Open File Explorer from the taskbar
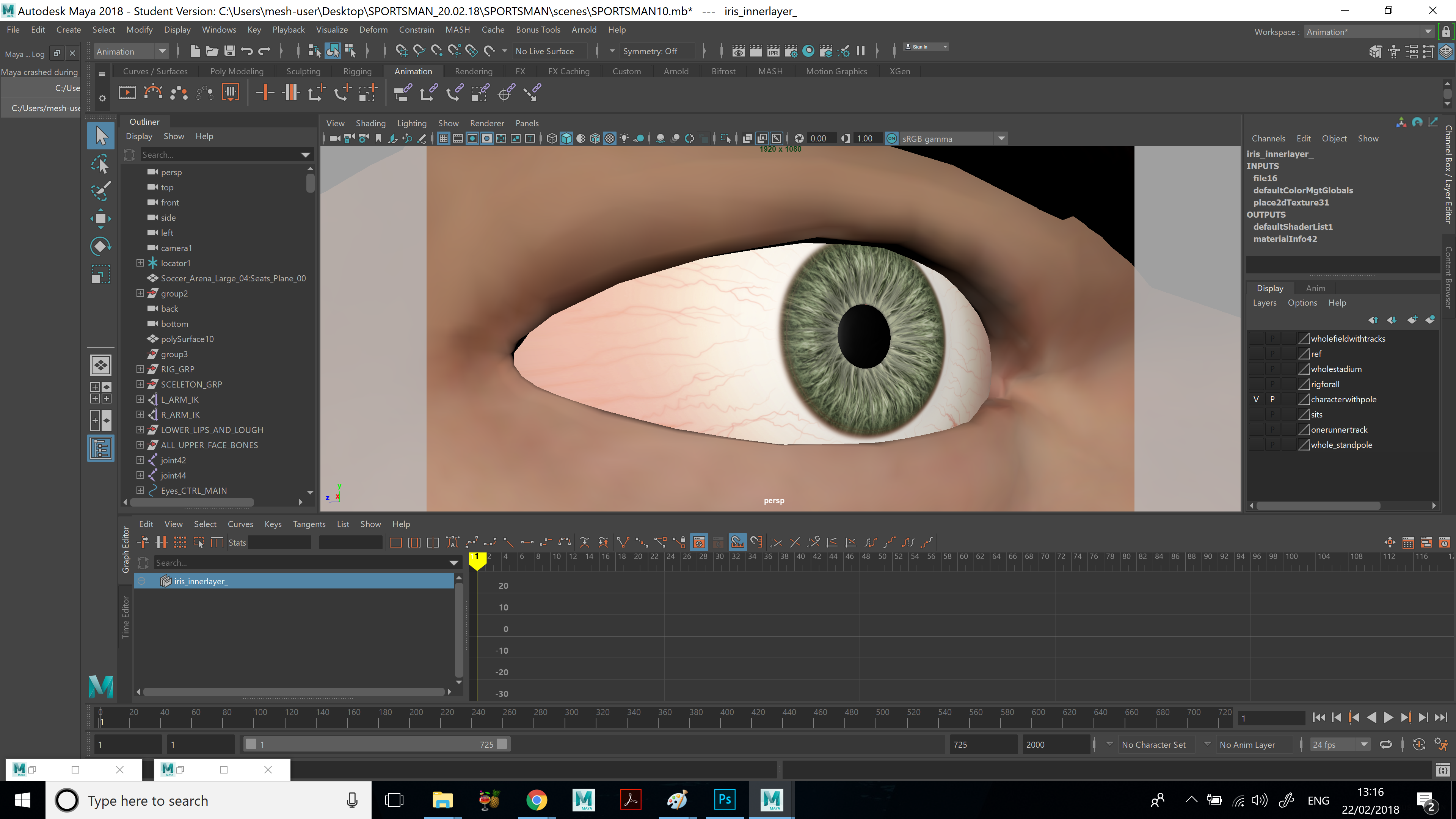1456x819 pixels. 442,800
